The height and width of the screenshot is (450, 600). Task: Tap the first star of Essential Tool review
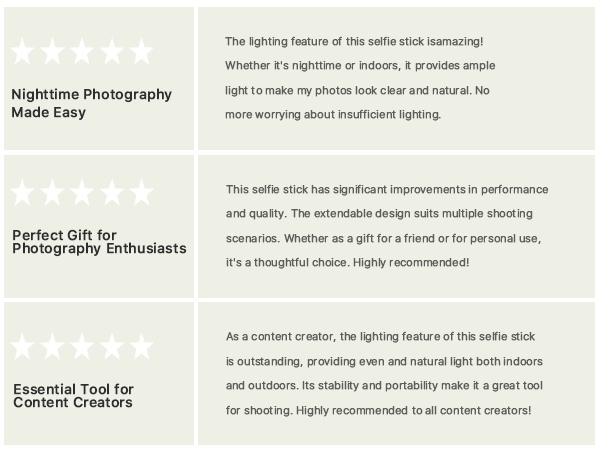(x=23, y=347)
